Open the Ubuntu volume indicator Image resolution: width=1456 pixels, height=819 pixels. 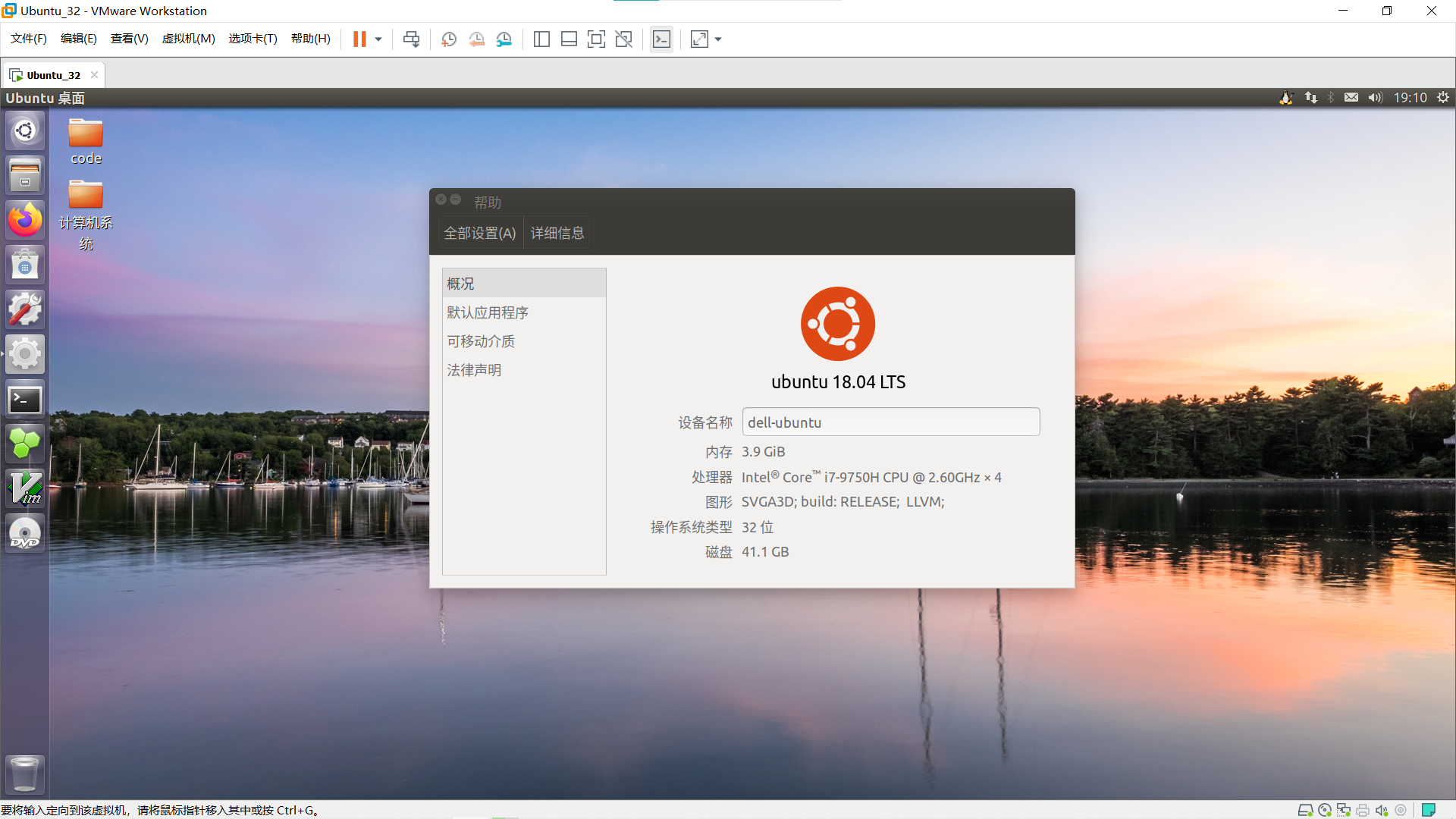click(1375, 97)
